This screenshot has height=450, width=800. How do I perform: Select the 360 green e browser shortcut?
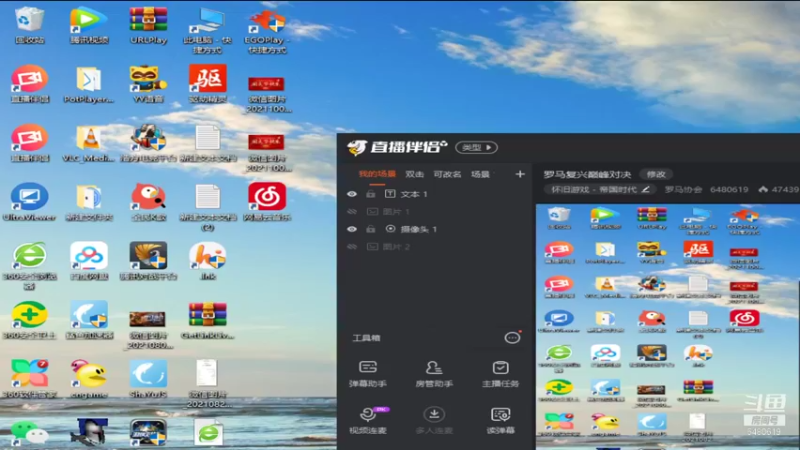(29, 265)
